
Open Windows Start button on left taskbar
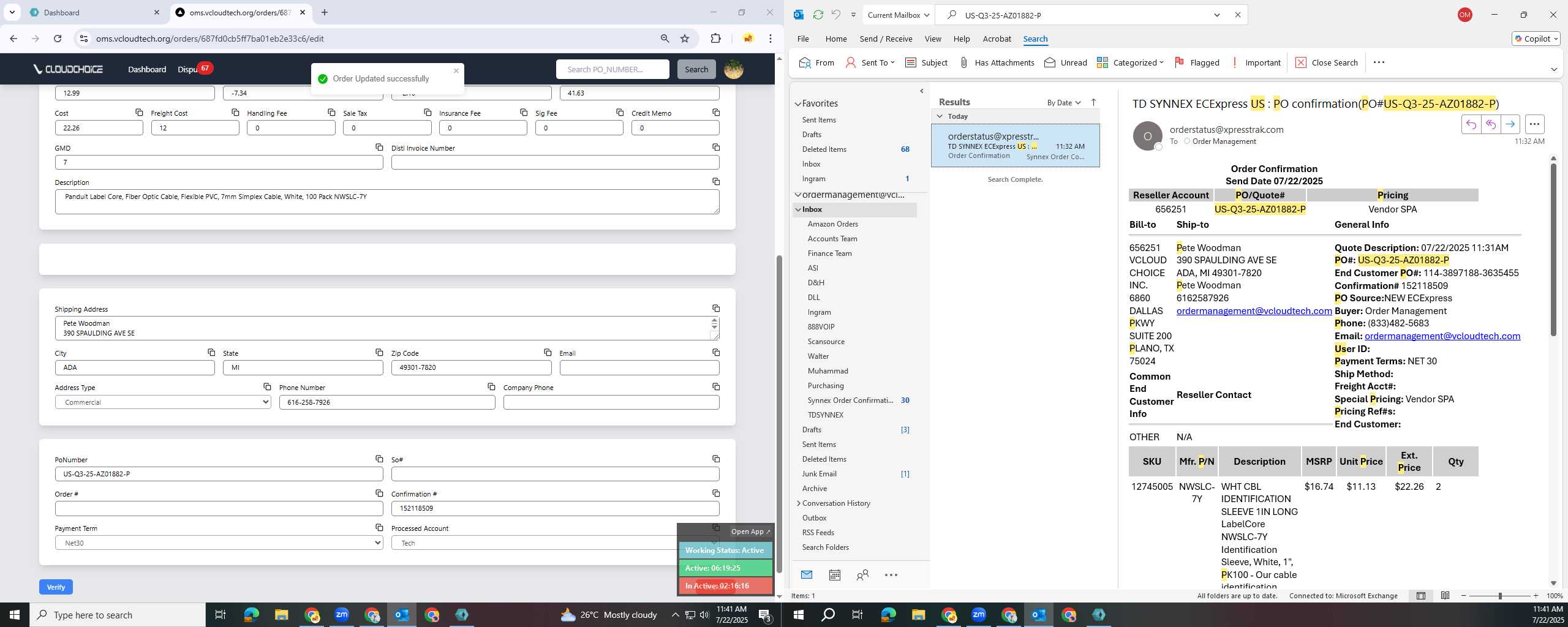15,615
